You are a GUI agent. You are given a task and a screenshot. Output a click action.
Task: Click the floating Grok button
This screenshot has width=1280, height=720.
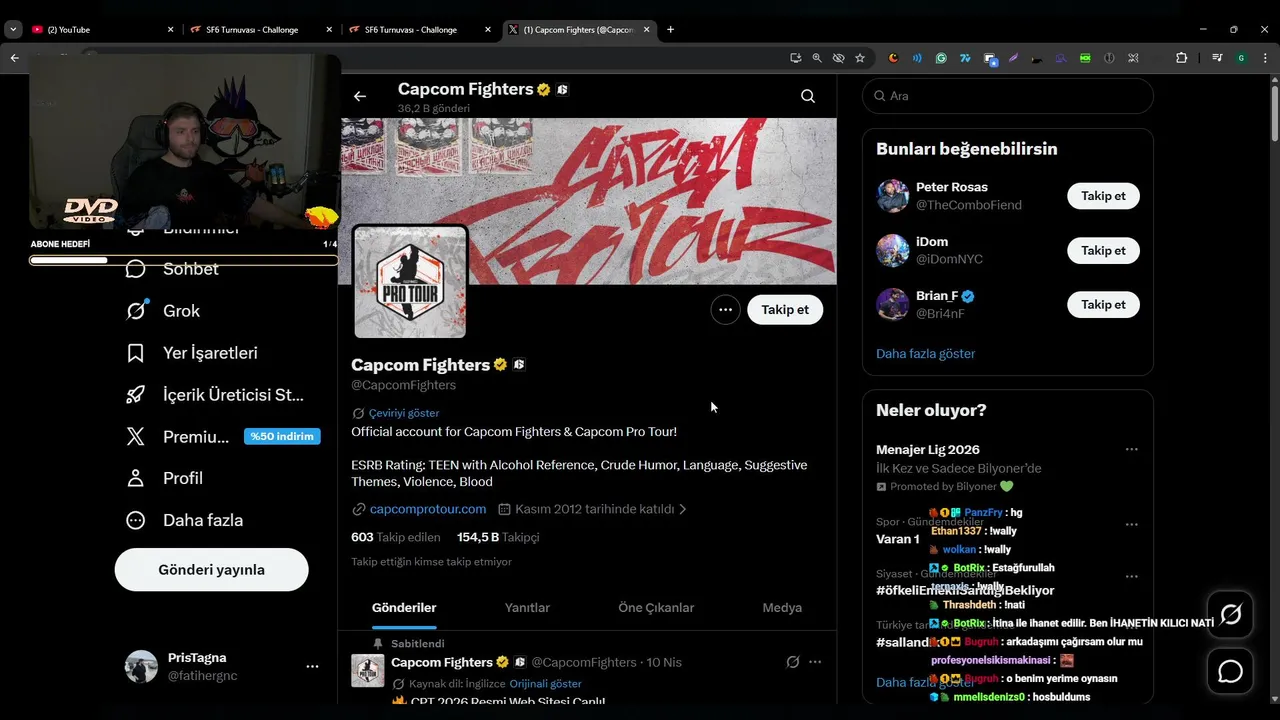[1230, 615]
